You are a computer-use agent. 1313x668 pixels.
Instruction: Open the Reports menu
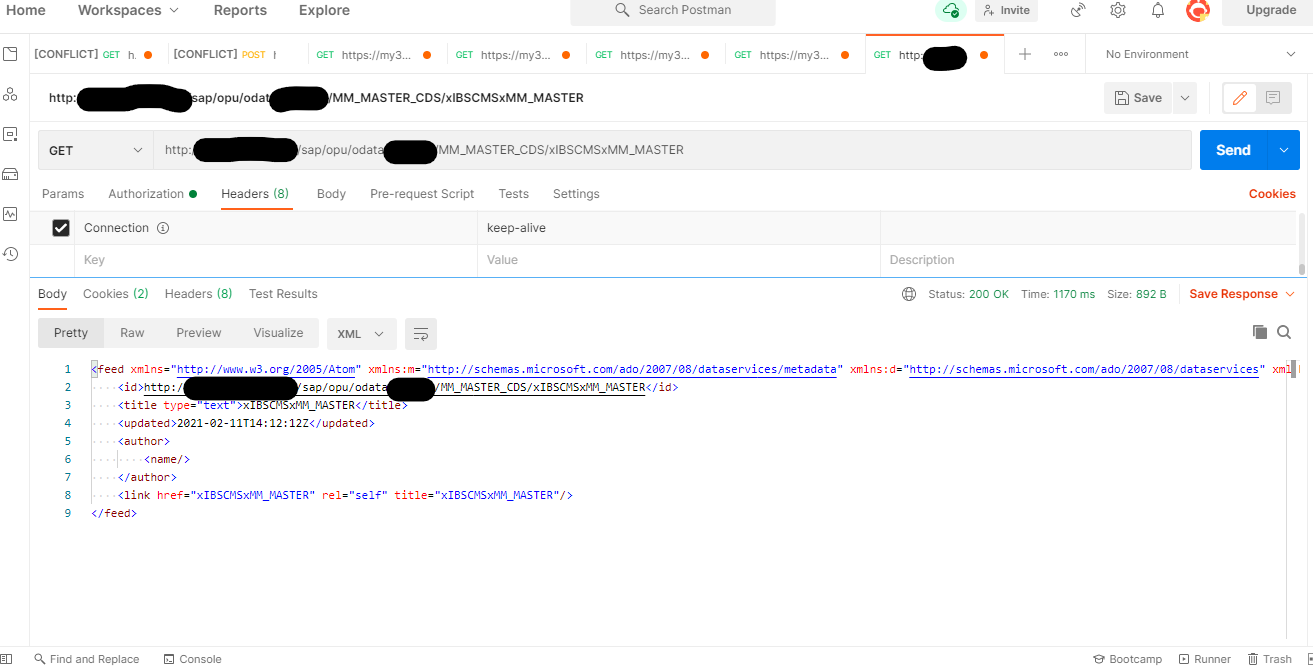tap(240, 10)
